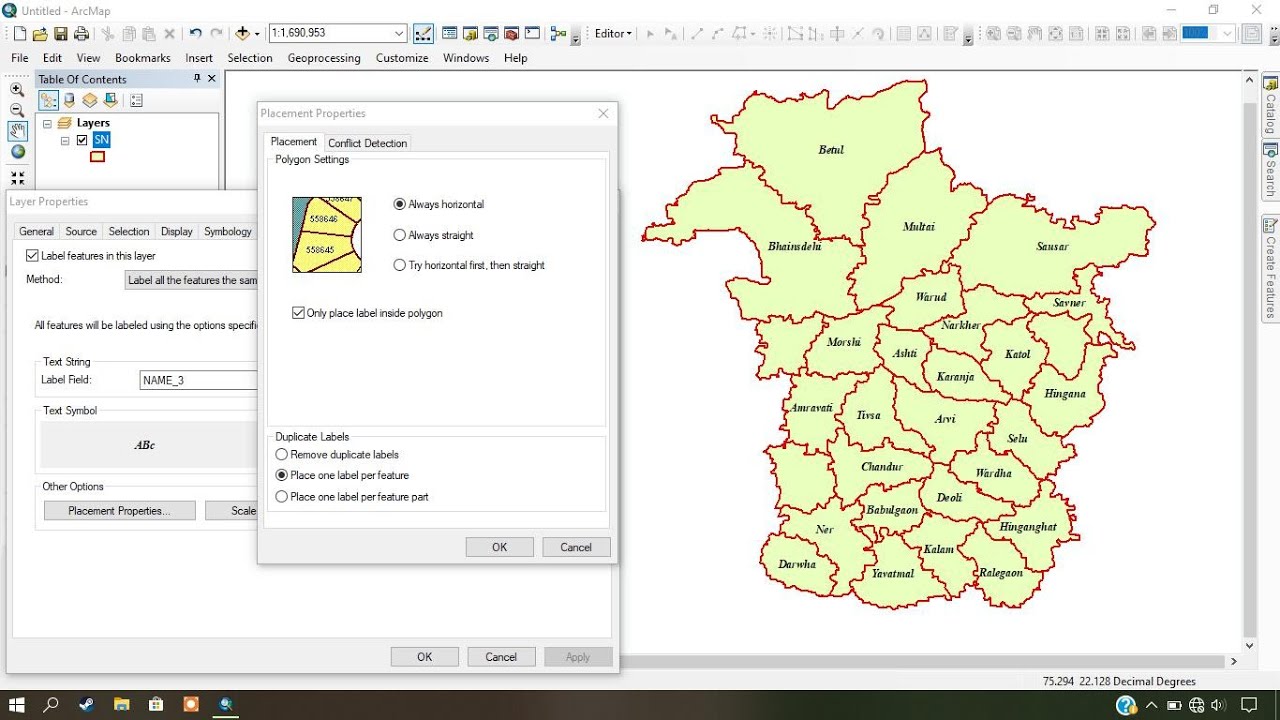Toggle SN layer visibility checkbox

82,140
